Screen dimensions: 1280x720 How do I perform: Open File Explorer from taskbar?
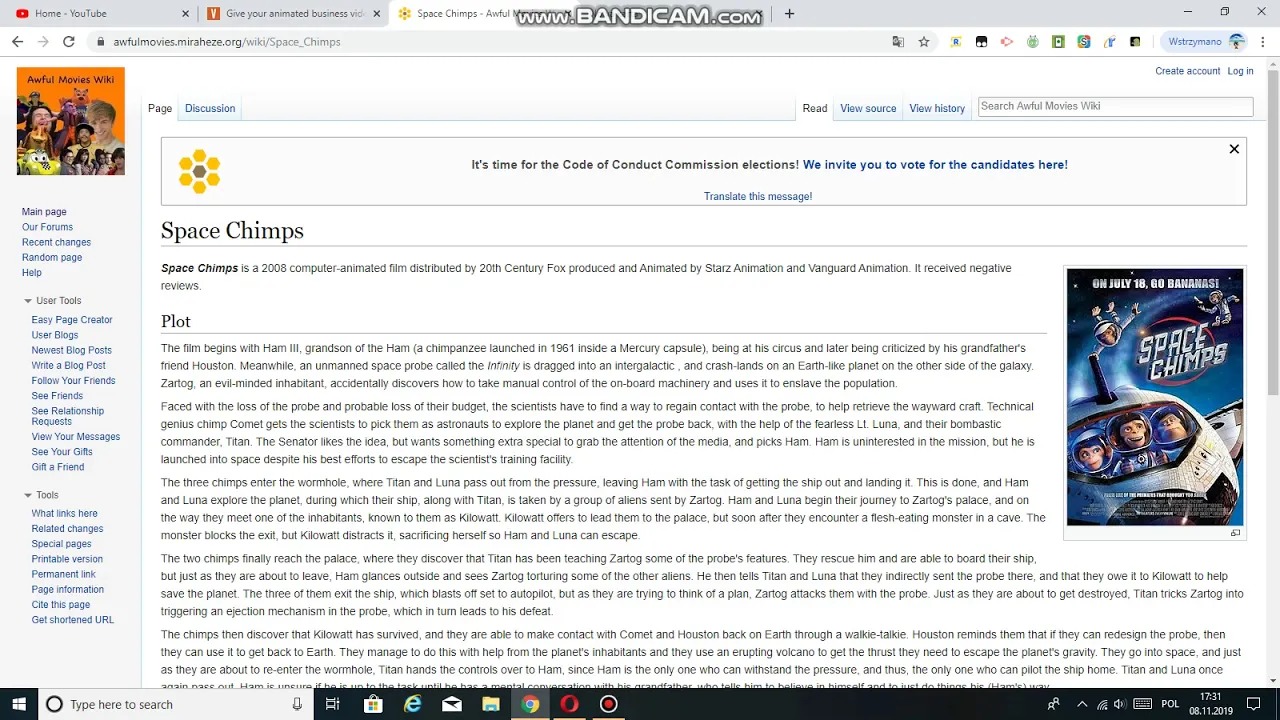[491, 704]
